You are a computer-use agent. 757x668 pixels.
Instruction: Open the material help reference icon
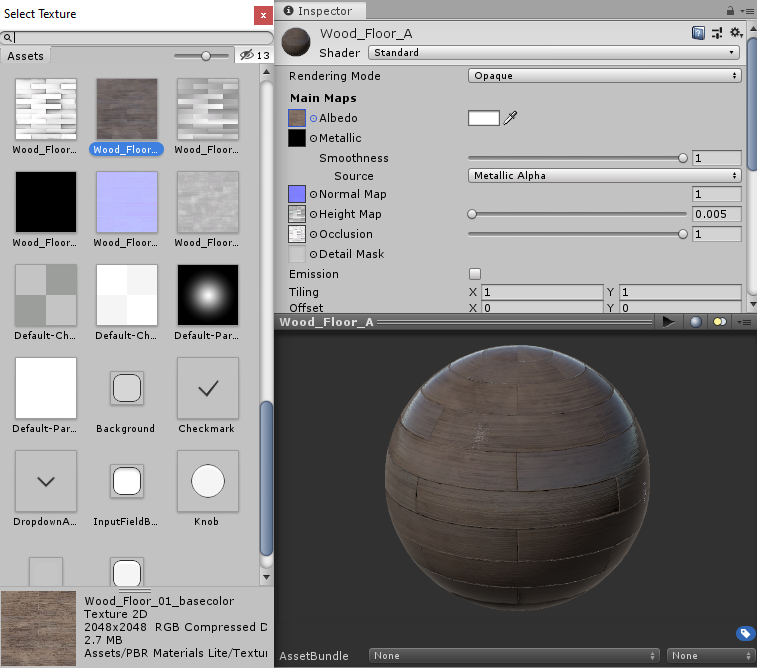click(x=699, y=33)
